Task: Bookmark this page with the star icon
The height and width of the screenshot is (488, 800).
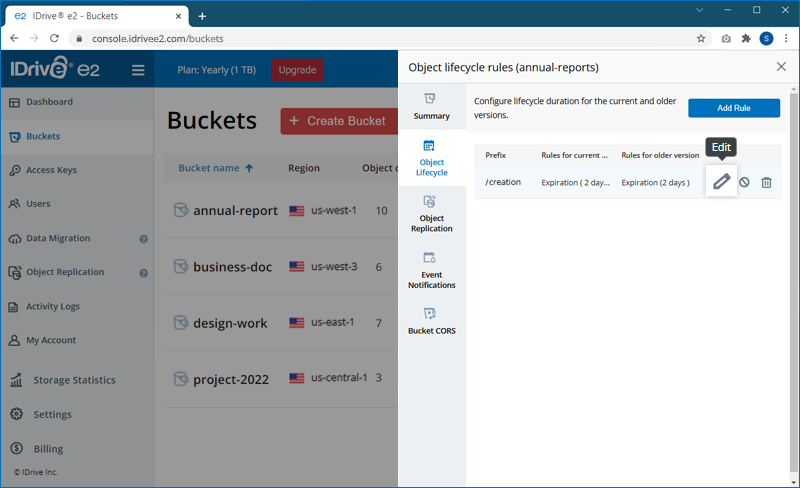Action: click(701, 38)
